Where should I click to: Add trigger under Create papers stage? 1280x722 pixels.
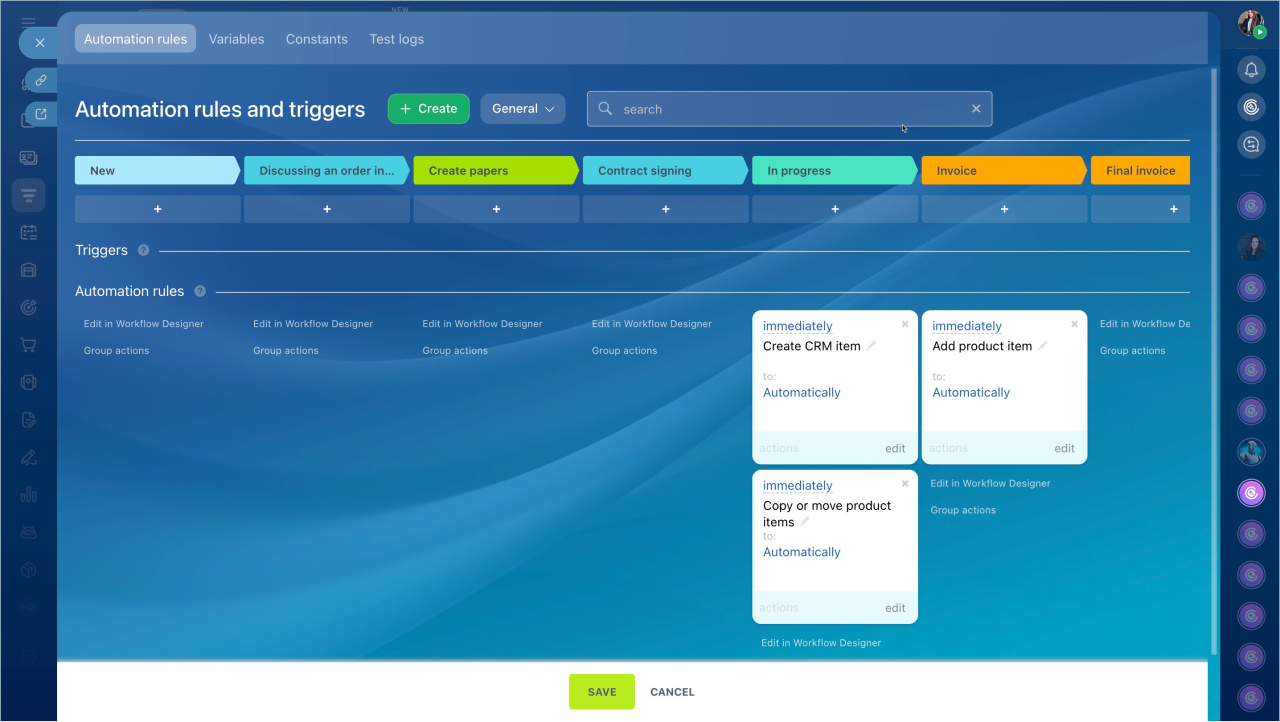point(496,209)
